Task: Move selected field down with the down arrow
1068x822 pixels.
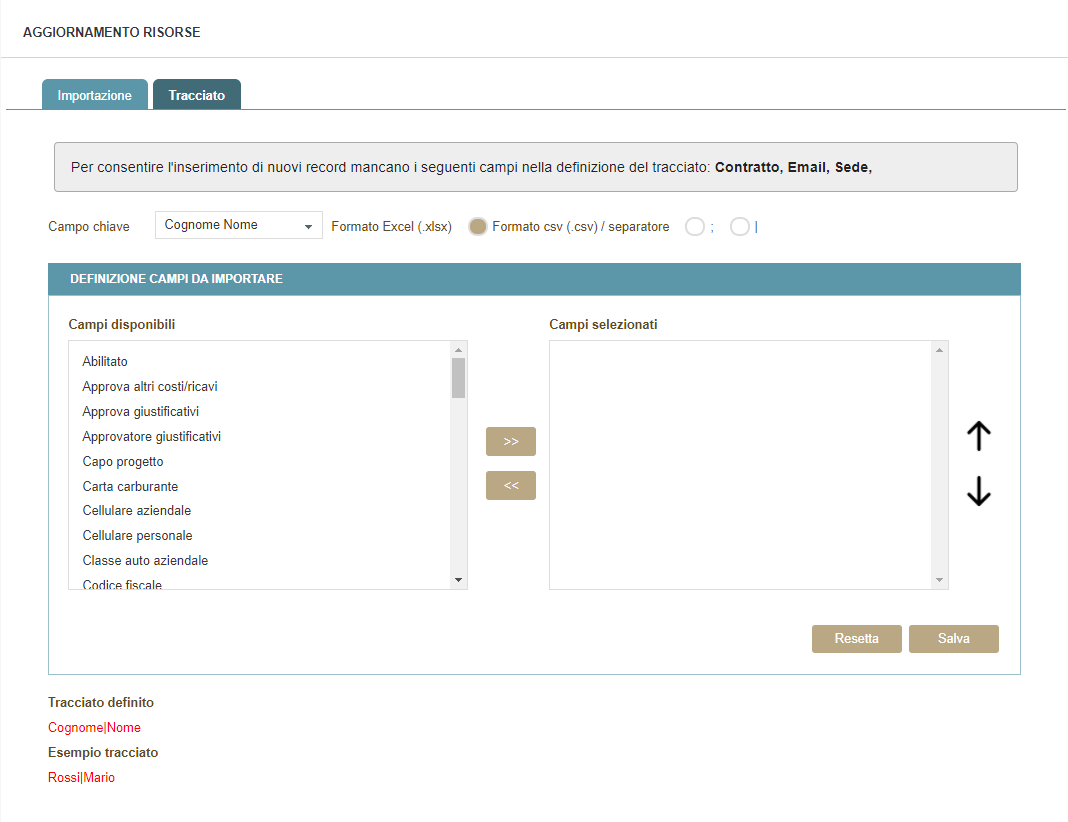Action: [978, 491]
